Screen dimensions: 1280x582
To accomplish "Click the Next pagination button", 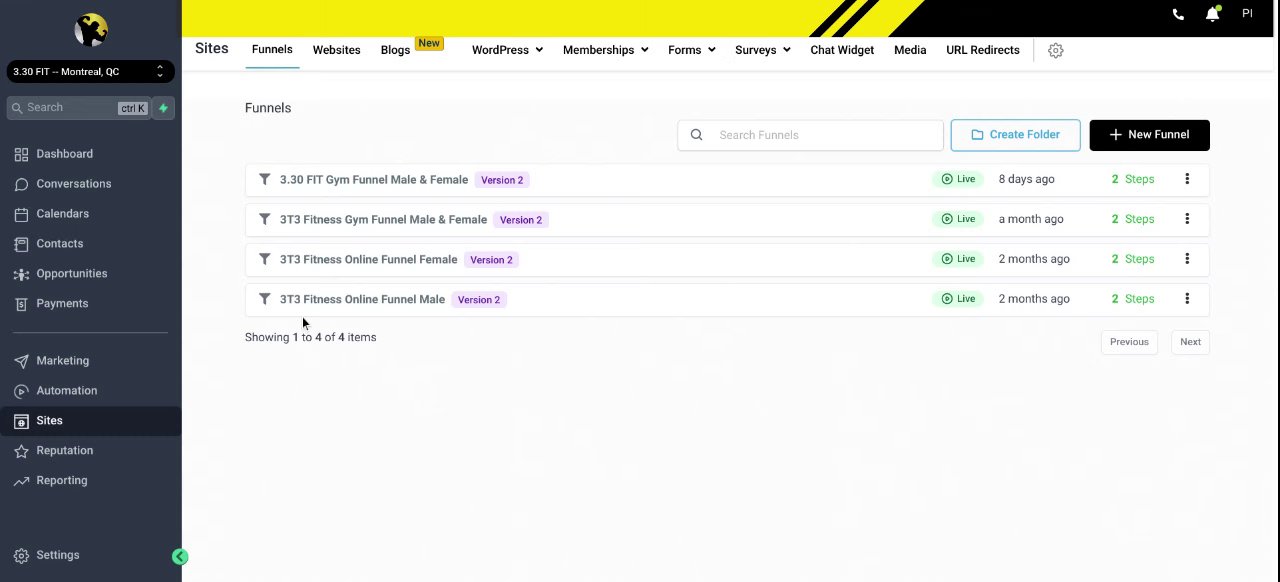I will tap(1190, 342).
